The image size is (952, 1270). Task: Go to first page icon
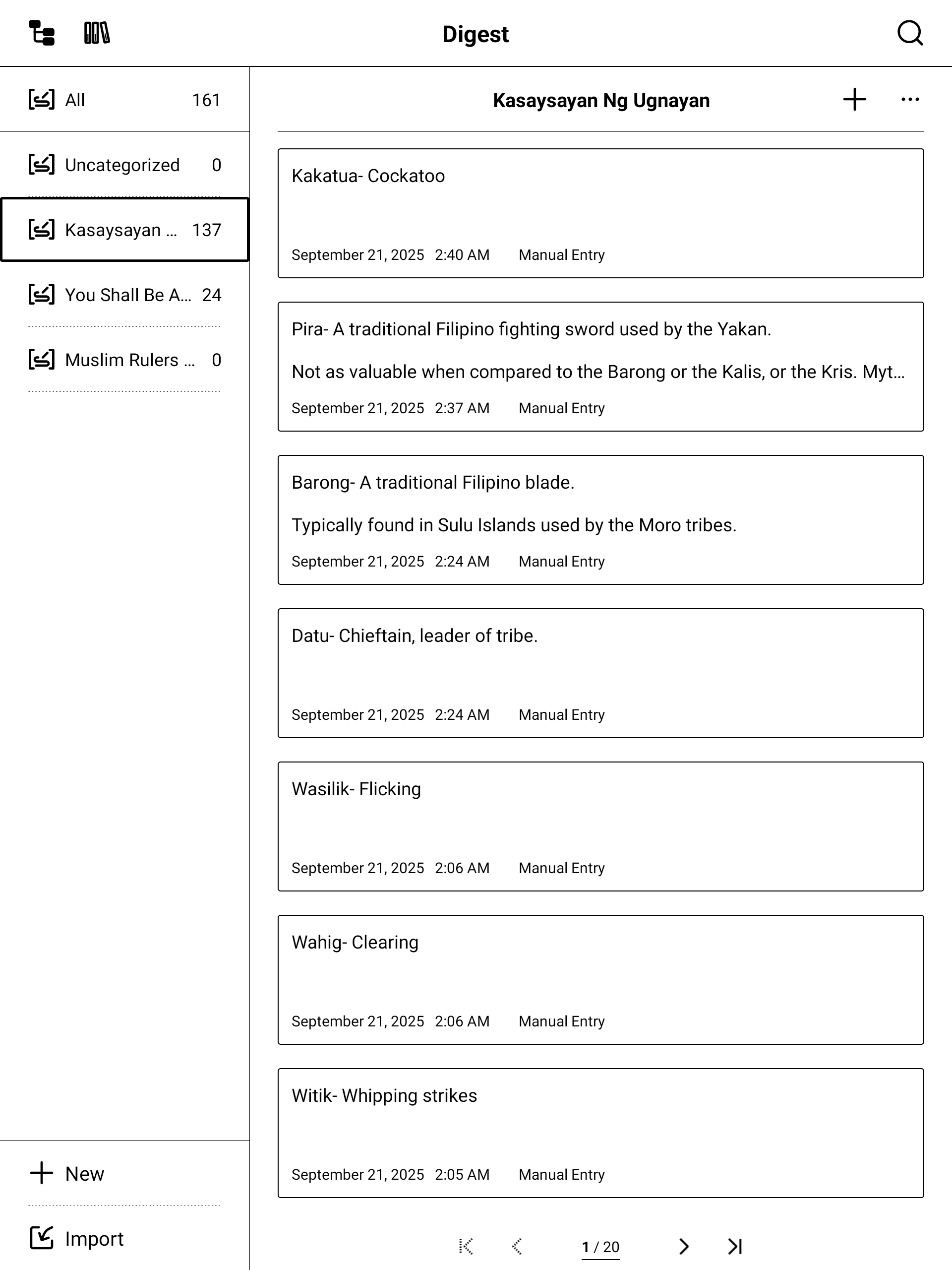coord(466,1246)
